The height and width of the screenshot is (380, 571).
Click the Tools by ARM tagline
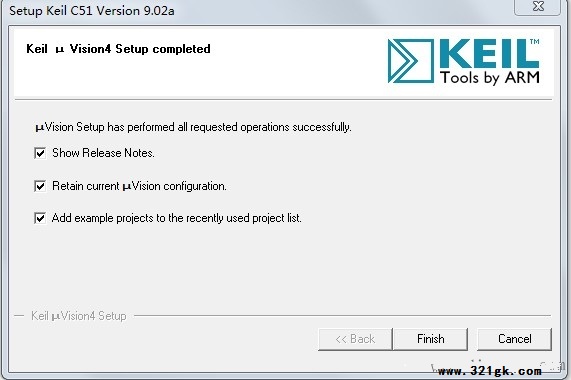pos(490,78)
